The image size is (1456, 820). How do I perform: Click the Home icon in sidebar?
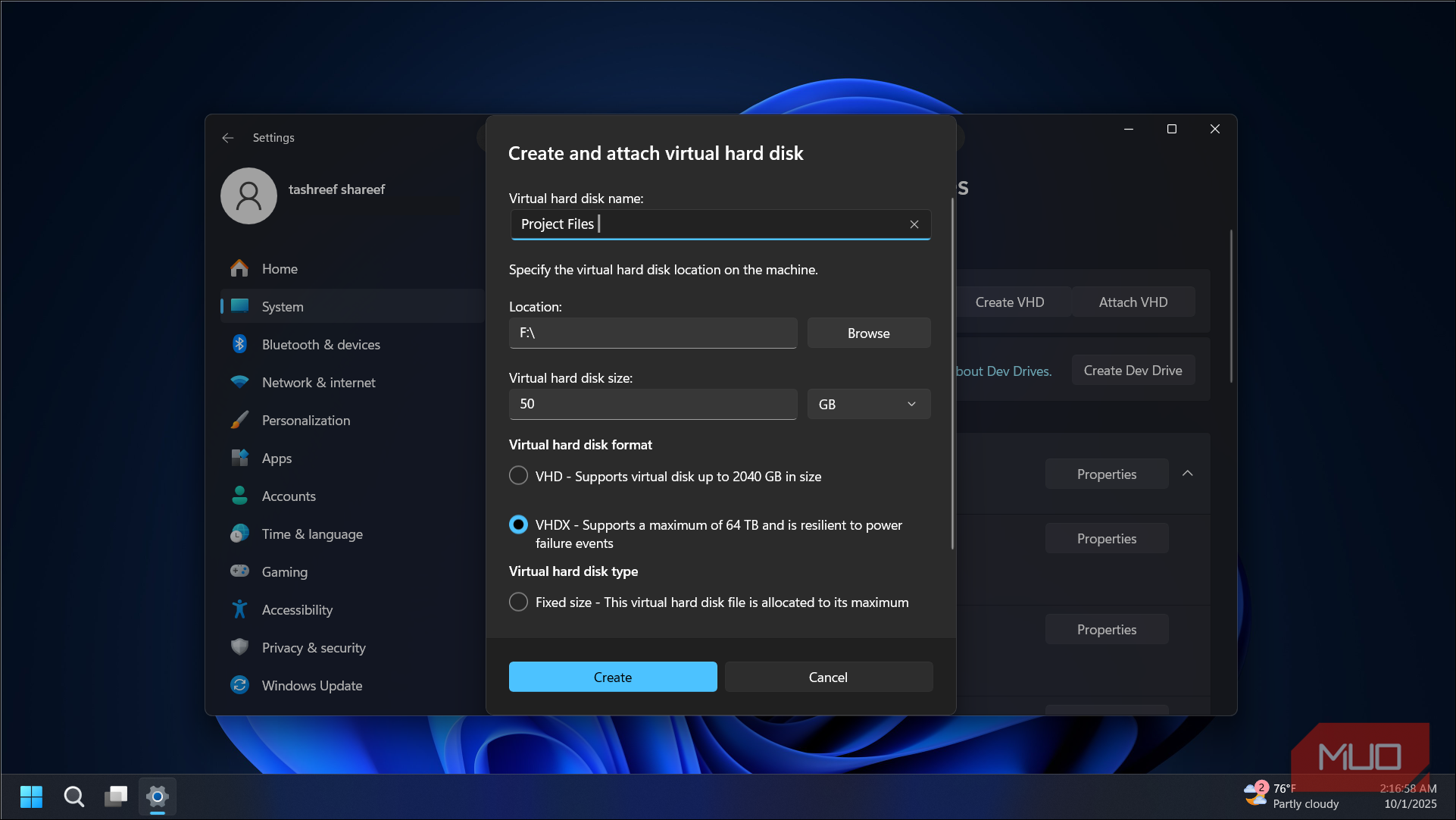coord(239,268)
